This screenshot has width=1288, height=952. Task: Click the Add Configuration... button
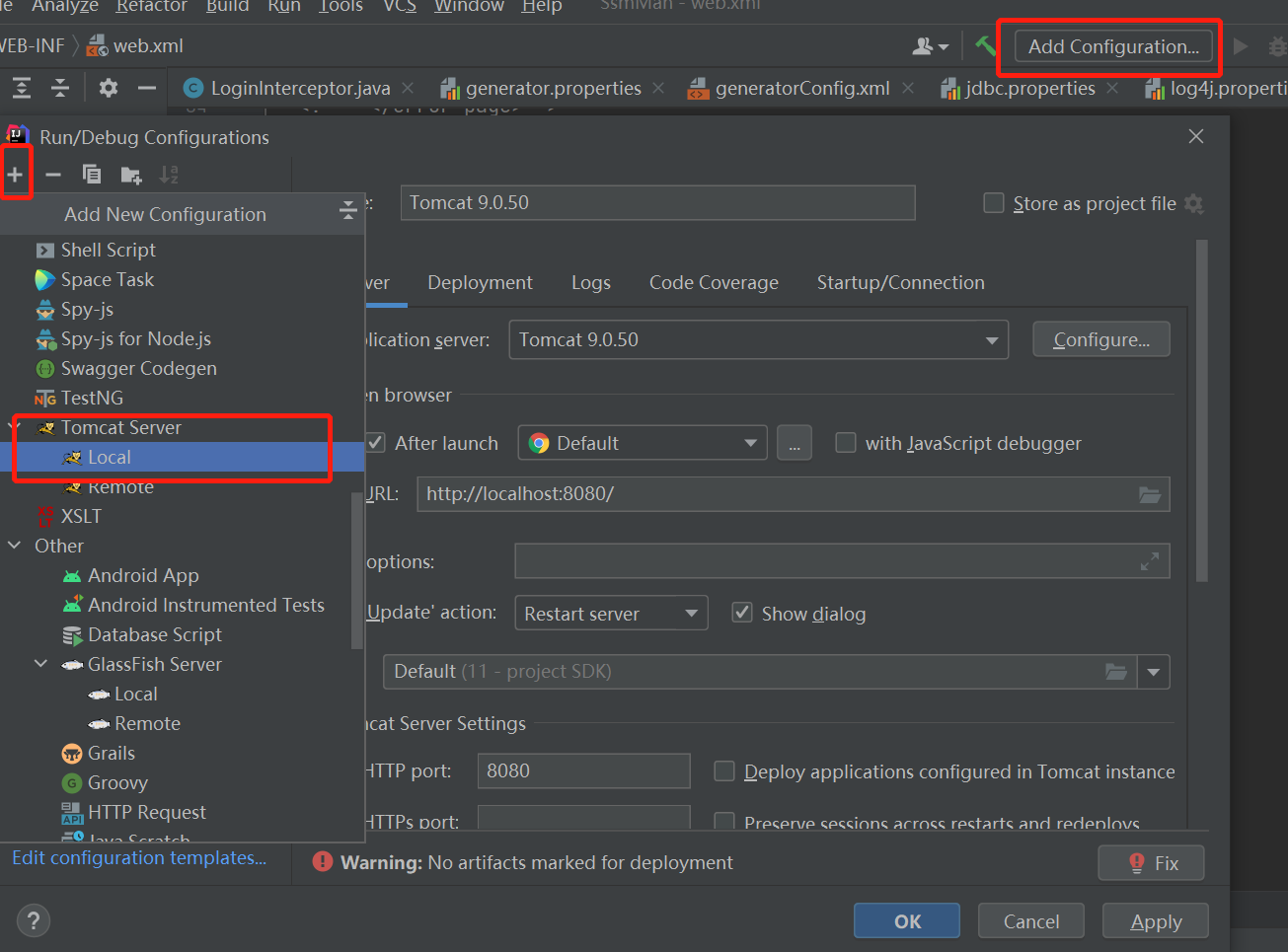(1113, 46)
